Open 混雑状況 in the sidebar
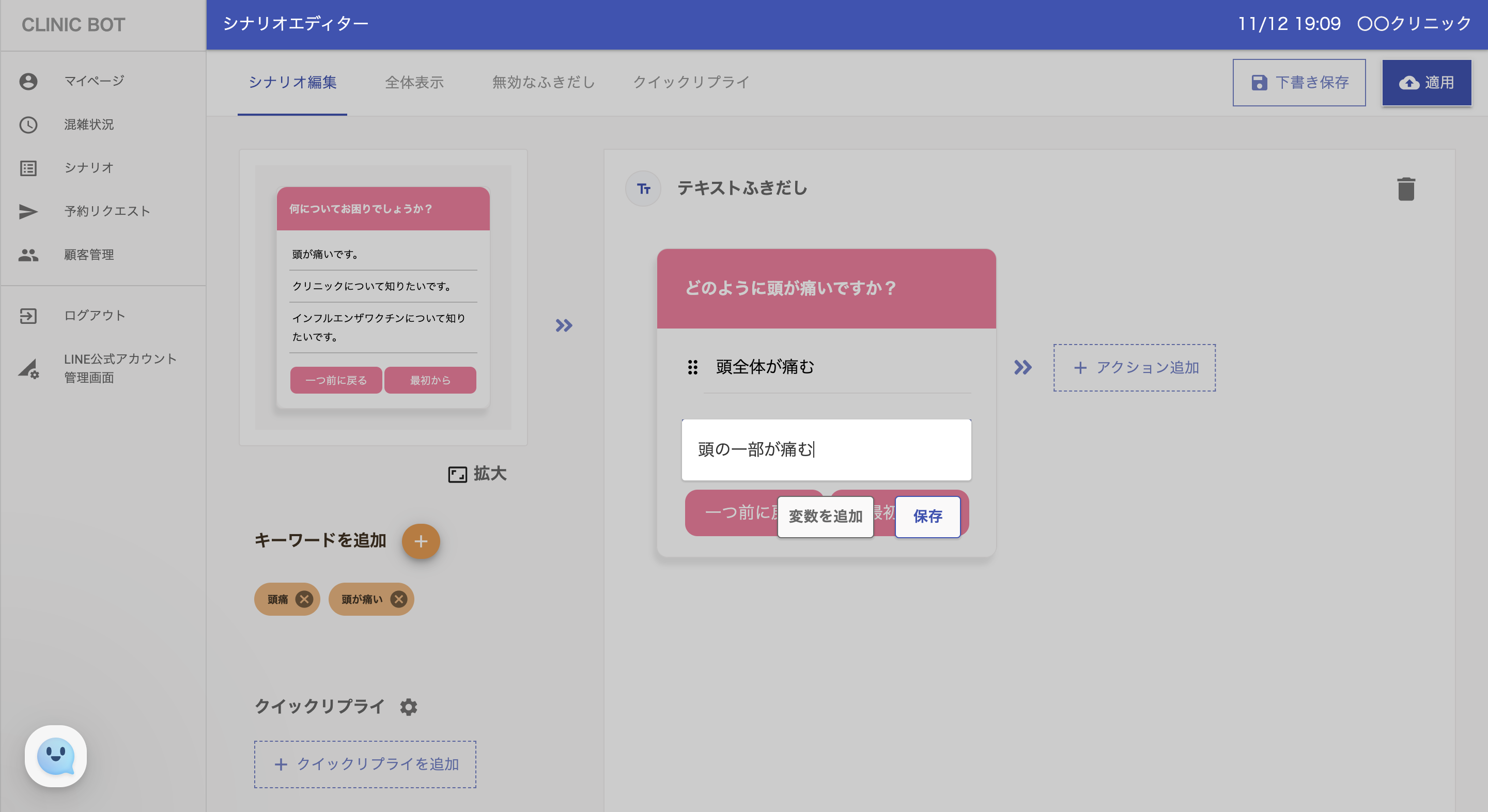The image size is (1488, 812). click(88, 124)
